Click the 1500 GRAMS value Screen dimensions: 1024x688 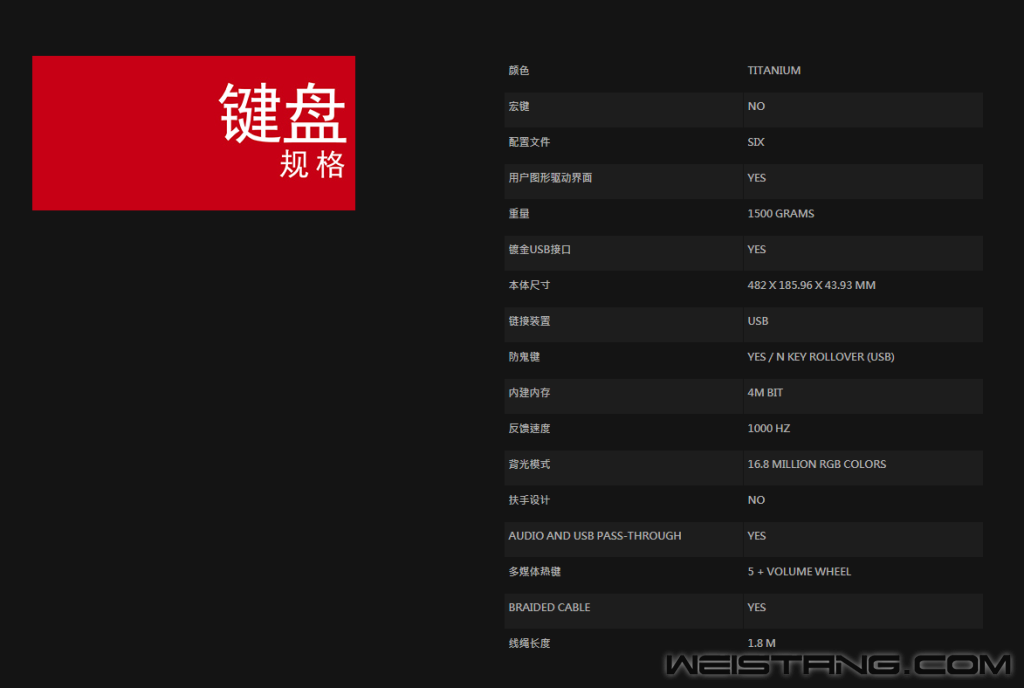pos(780,214)
